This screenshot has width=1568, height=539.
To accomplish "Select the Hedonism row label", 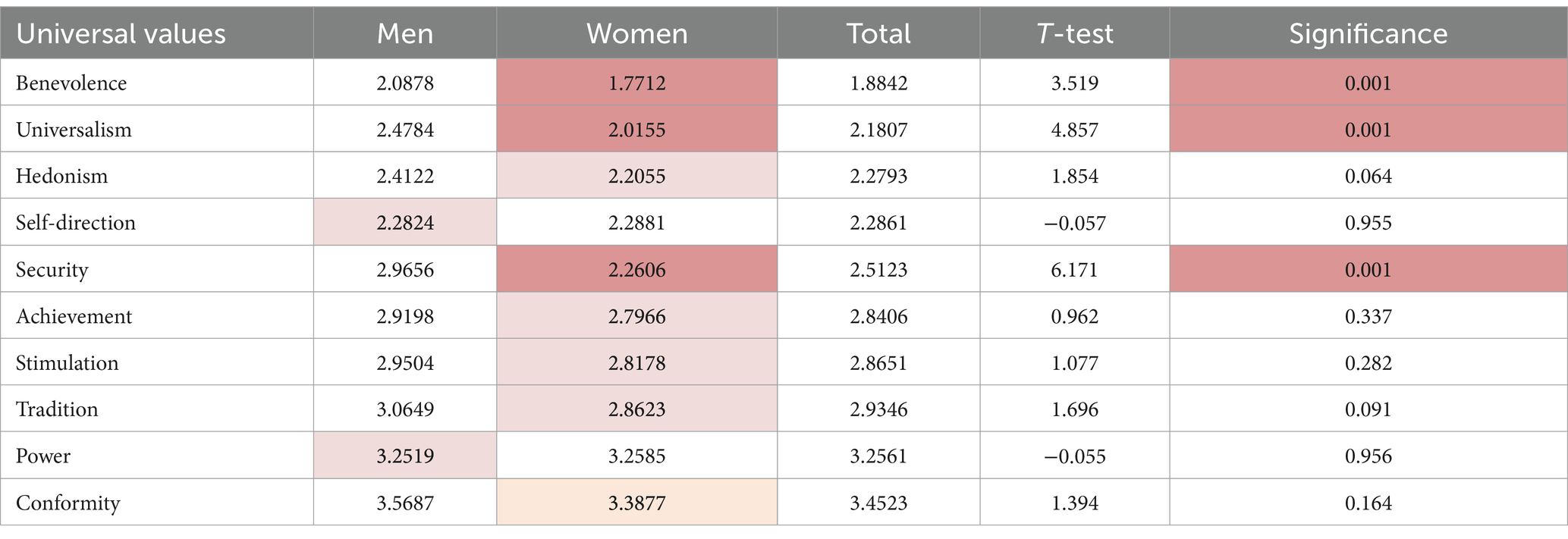I will click(x=61, y=176).
